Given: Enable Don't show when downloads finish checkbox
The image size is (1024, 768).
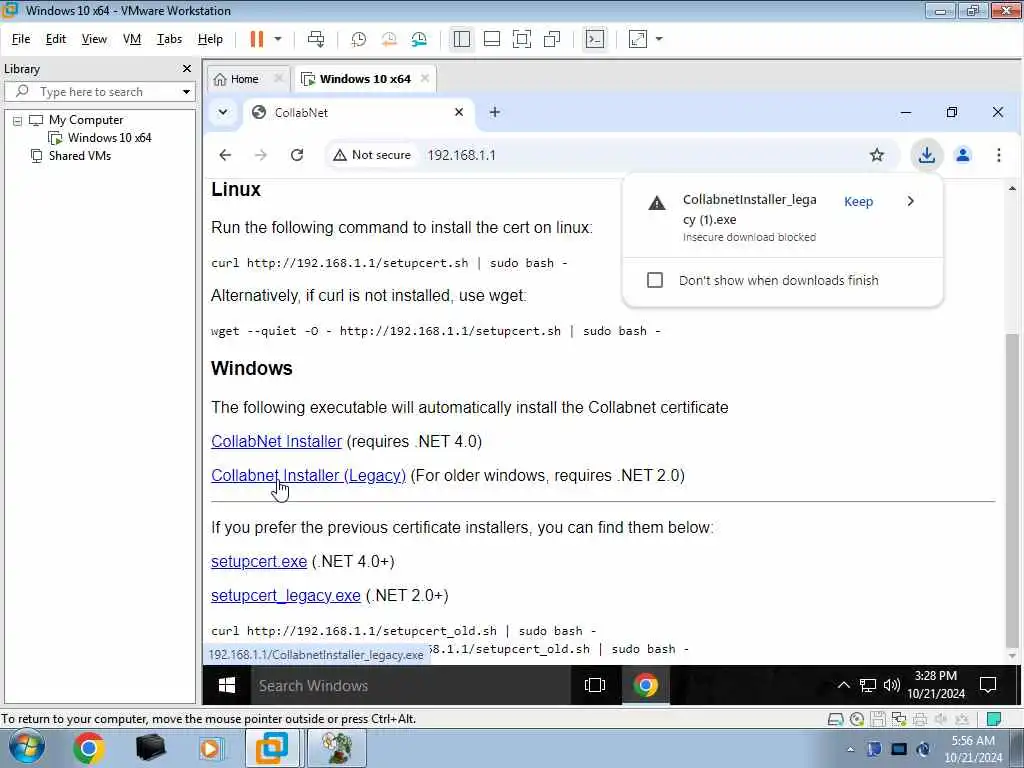Looking at the screenshot, I should point(654,280).
